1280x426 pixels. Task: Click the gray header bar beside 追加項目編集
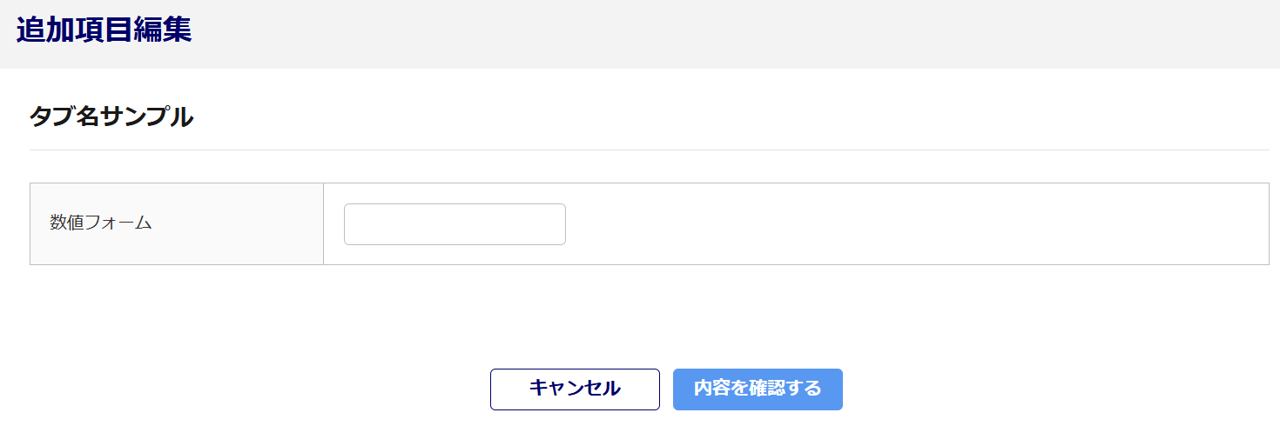[730, 34]
